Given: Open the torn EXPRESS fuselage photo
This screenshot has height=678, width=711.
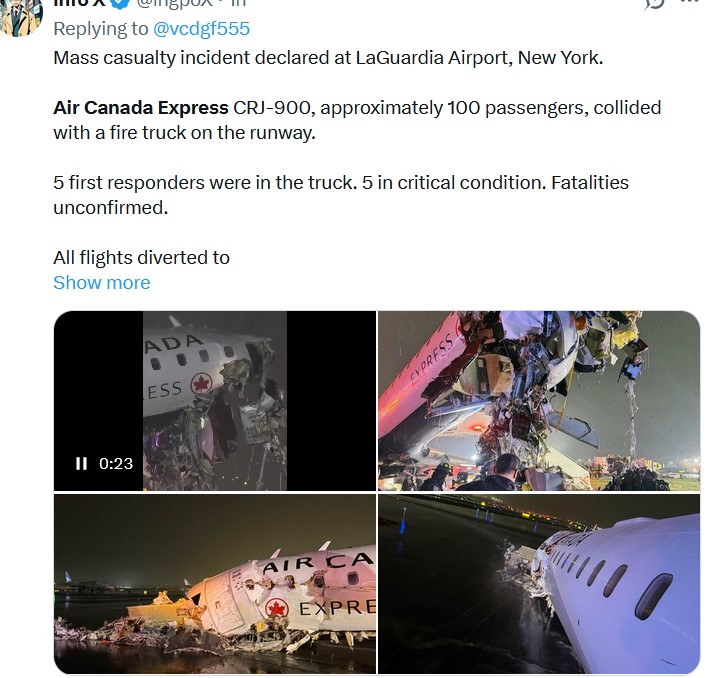Looking at the screenshot, I should [538, 400].
